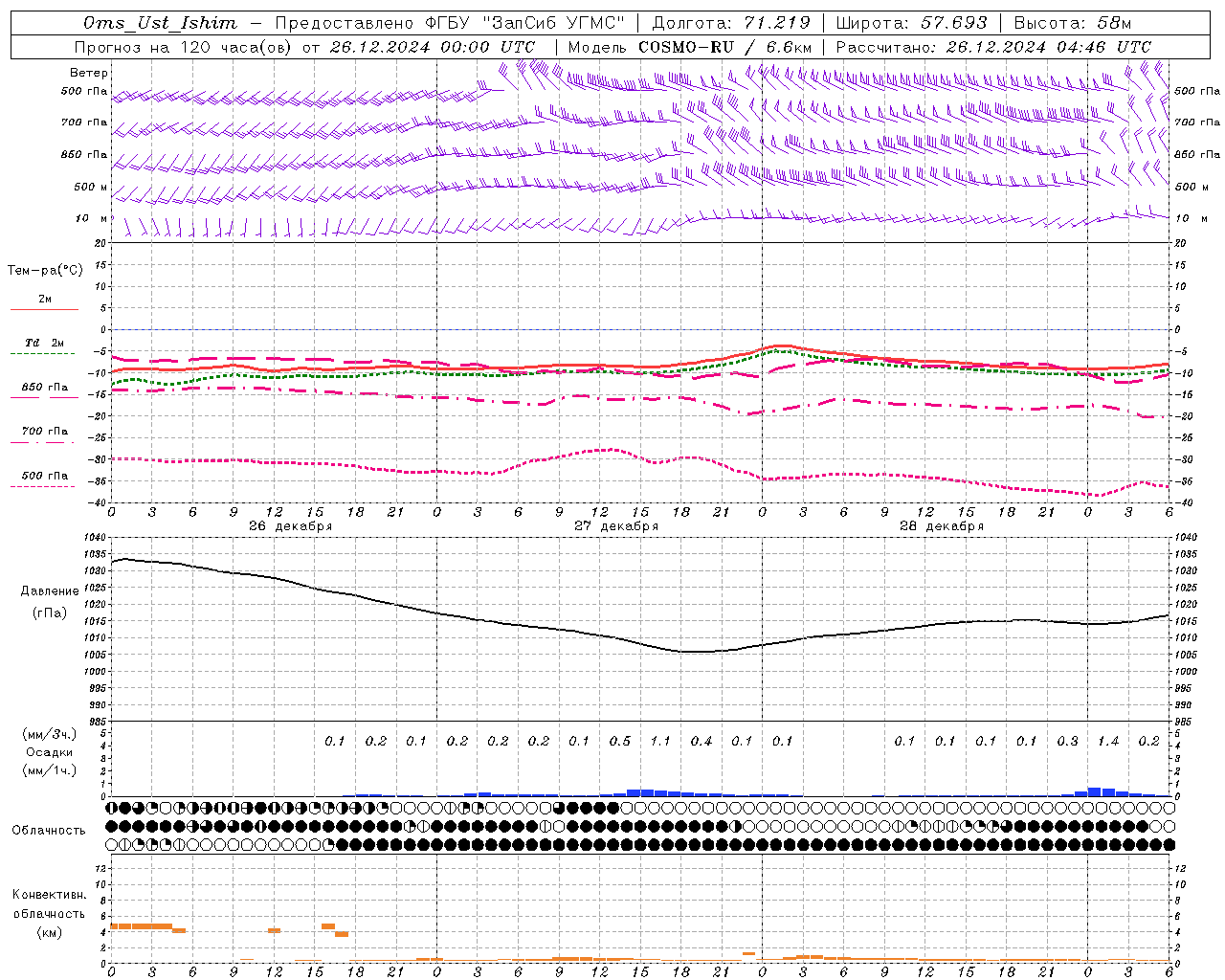Click the latitude value Широта: 57.693
The image size is (1225, 980).
point(911,23)
